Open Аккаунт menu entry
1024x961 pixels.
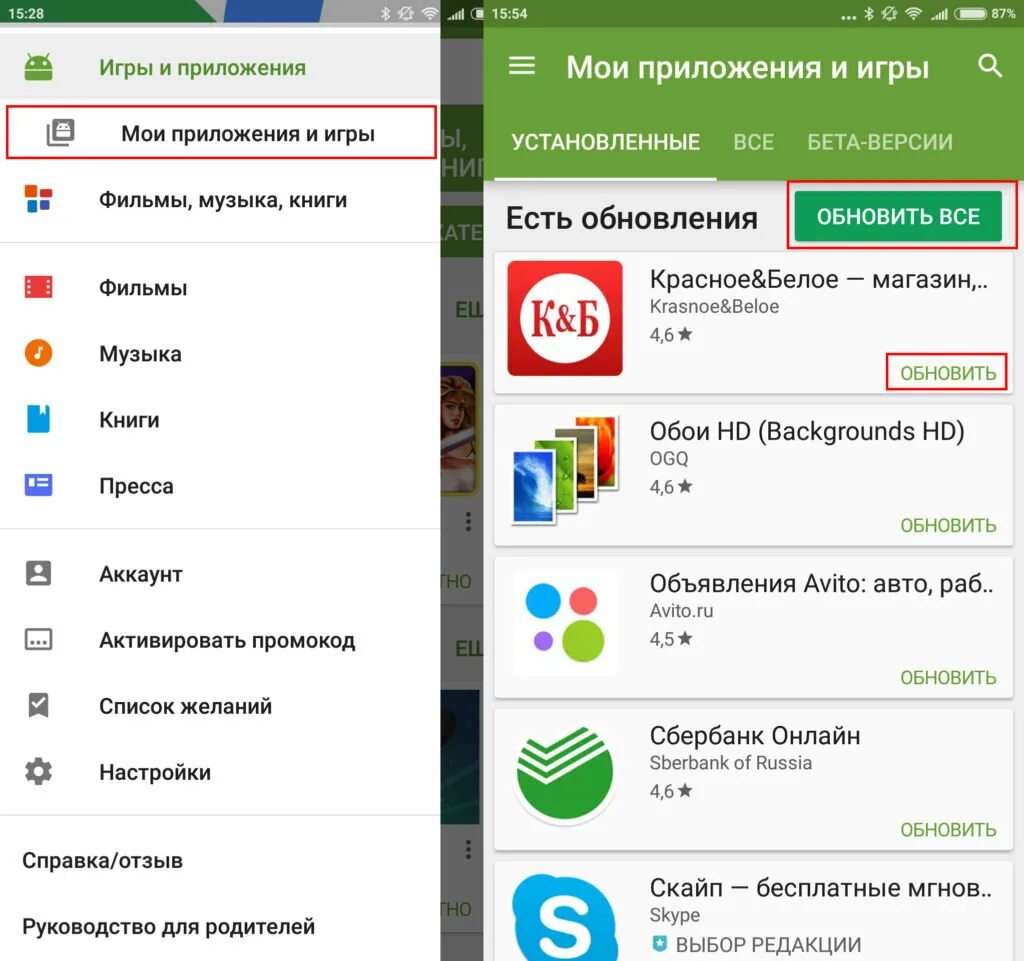[220, 573]
